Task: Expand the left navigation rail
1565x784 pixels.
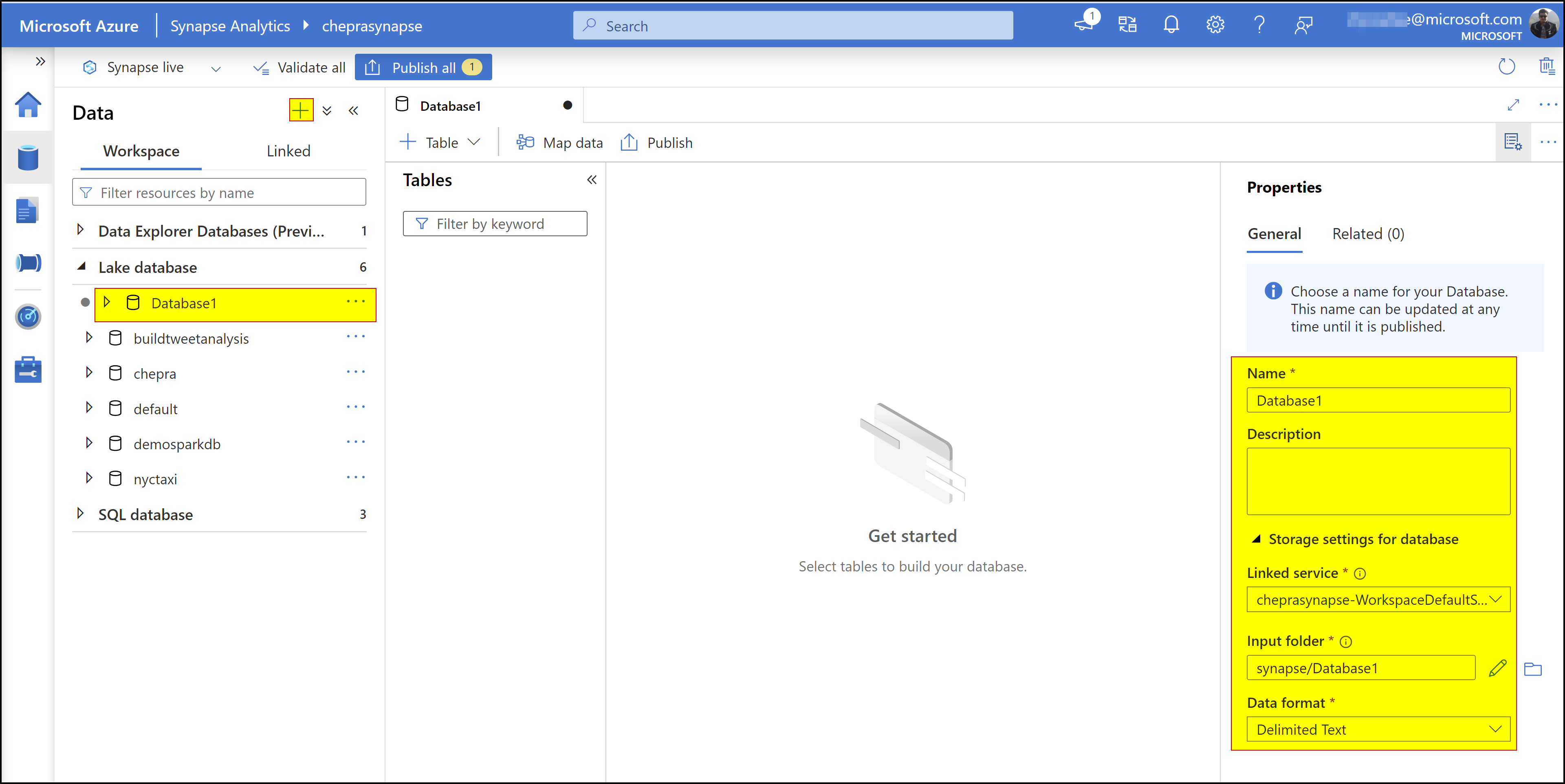Action: (40, 61)
